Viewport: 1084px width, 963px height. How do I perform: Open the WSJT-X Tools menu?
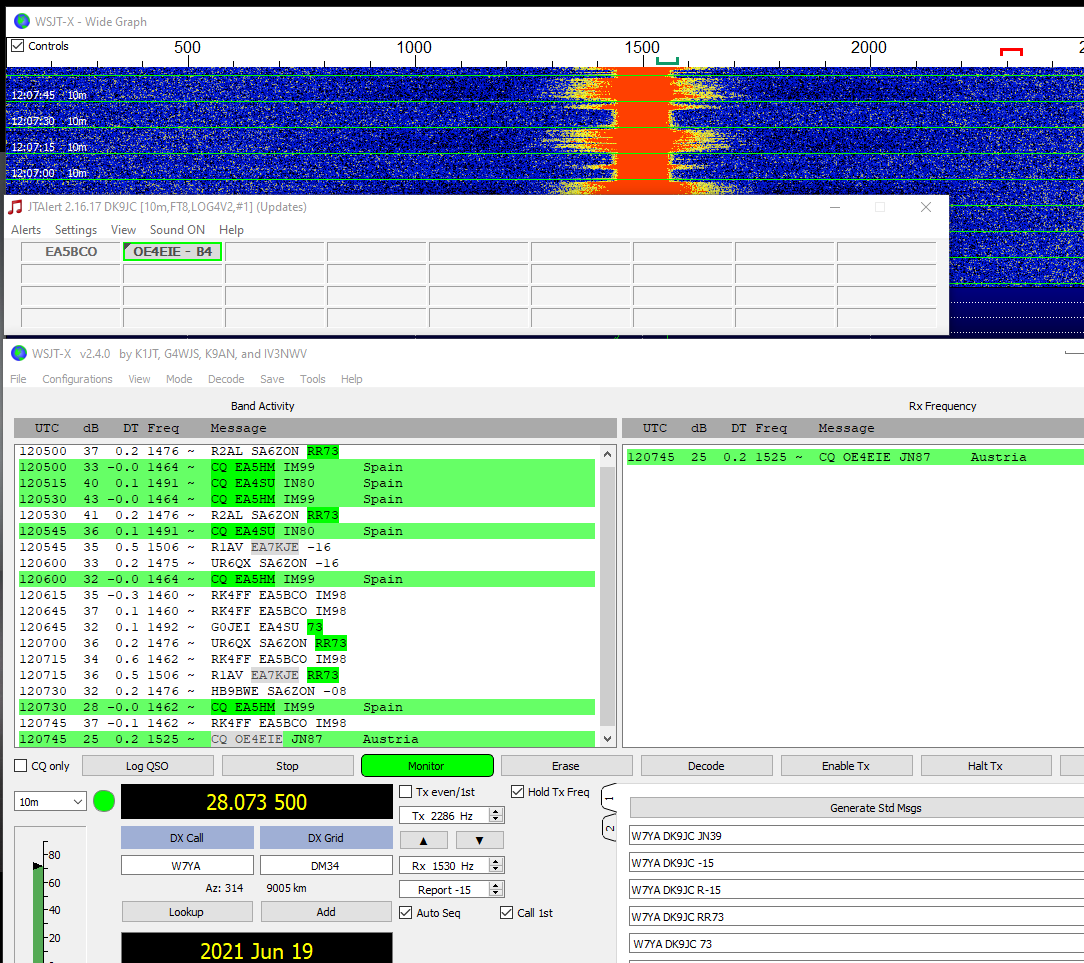pyautogui.click(x=312, y=379)
